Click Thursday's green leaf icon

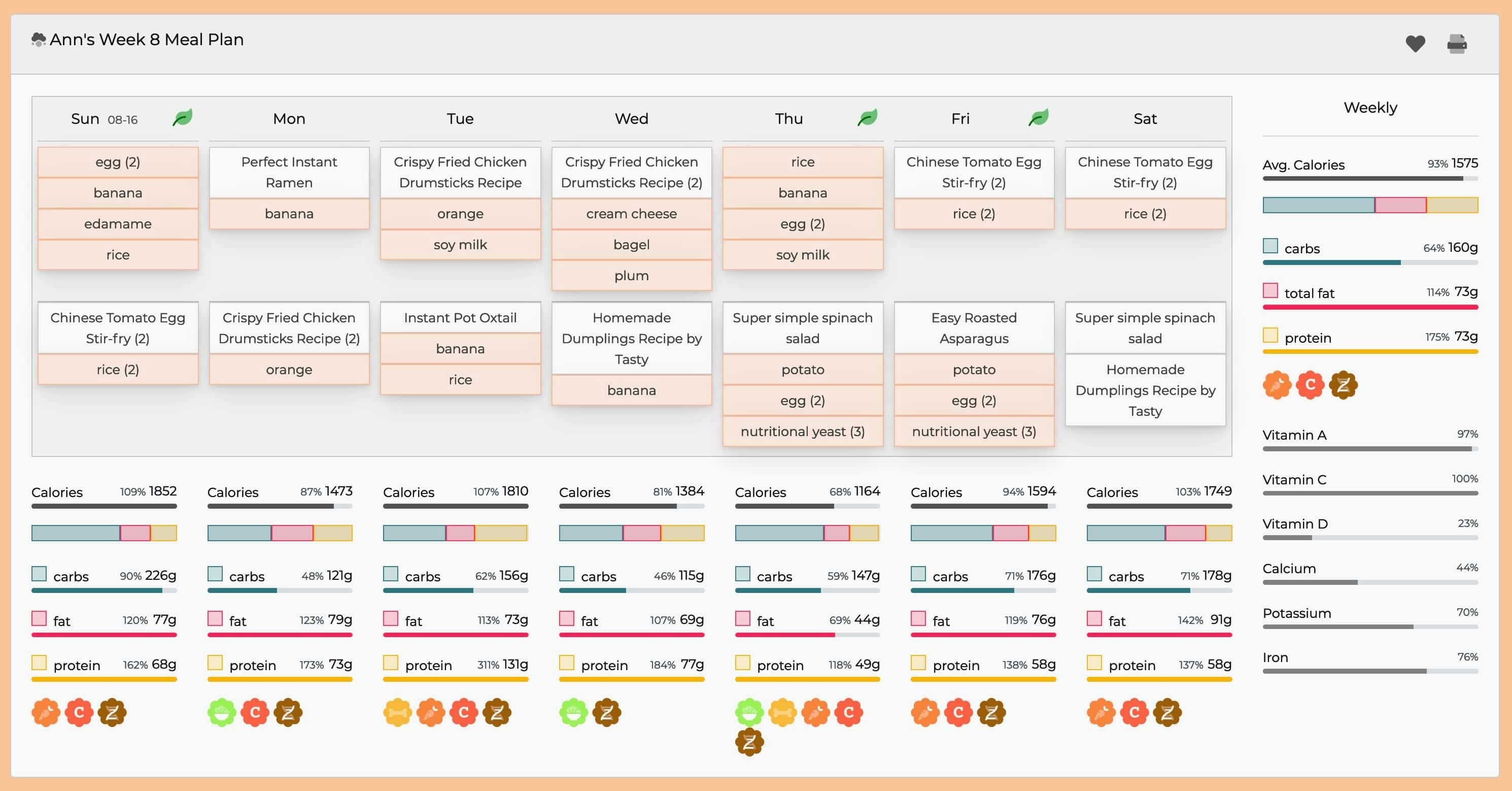point(867,118)
